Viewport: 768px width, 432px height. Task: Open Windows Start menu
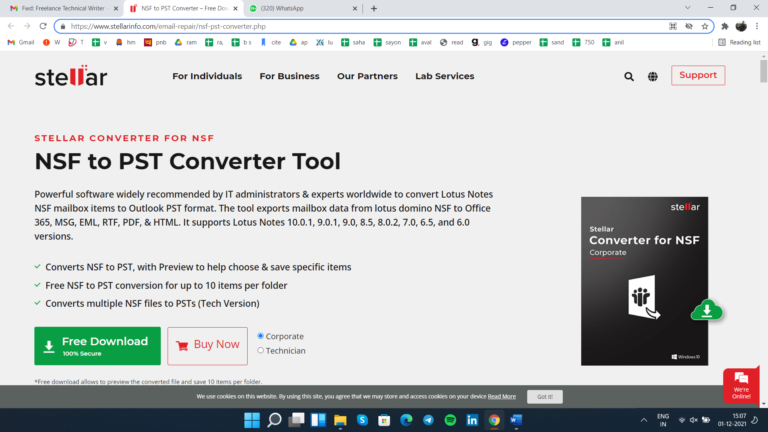pyautogui.click(x=252, y=420)
